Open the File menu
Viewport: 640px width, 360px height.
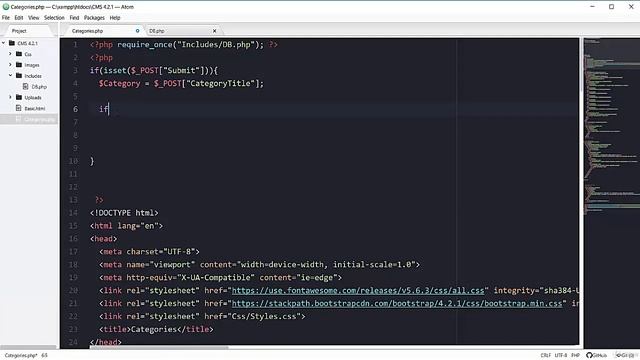(6, 18)
